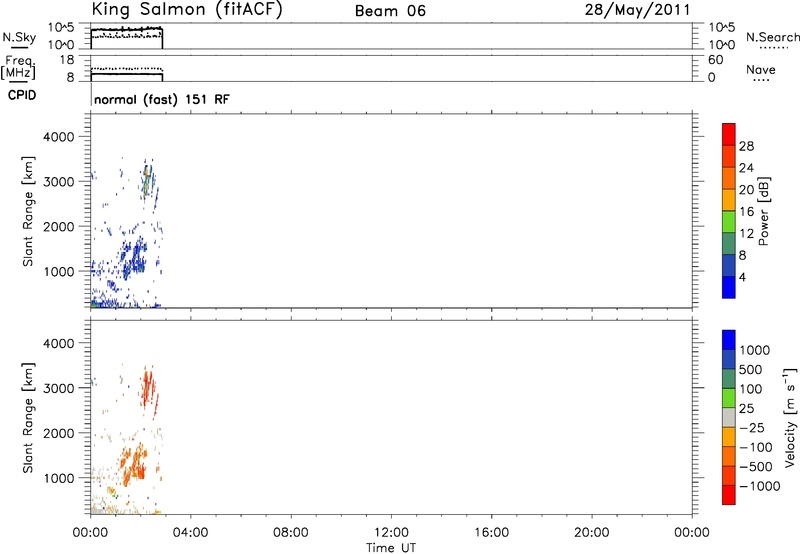The height and width of the screenshot is (554, 800).
Task: Select the "Beam 06" heading
Action: tap(390, 11)
